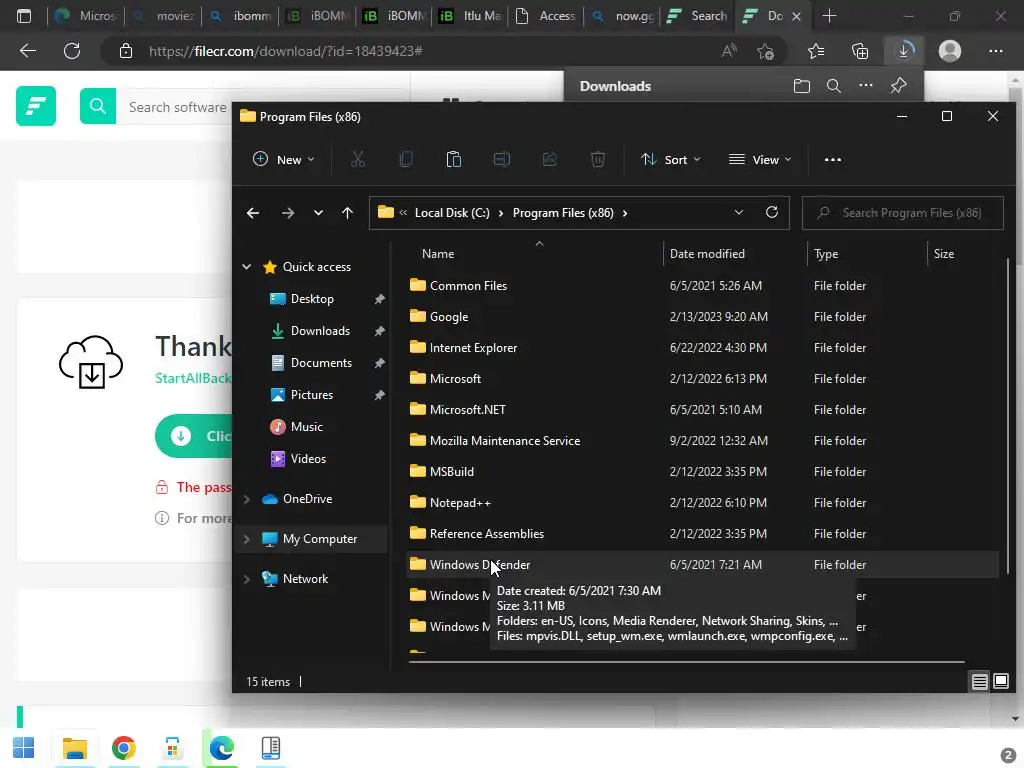
Task: Open the Windows Start menu
Action: (x=24, y=748)
